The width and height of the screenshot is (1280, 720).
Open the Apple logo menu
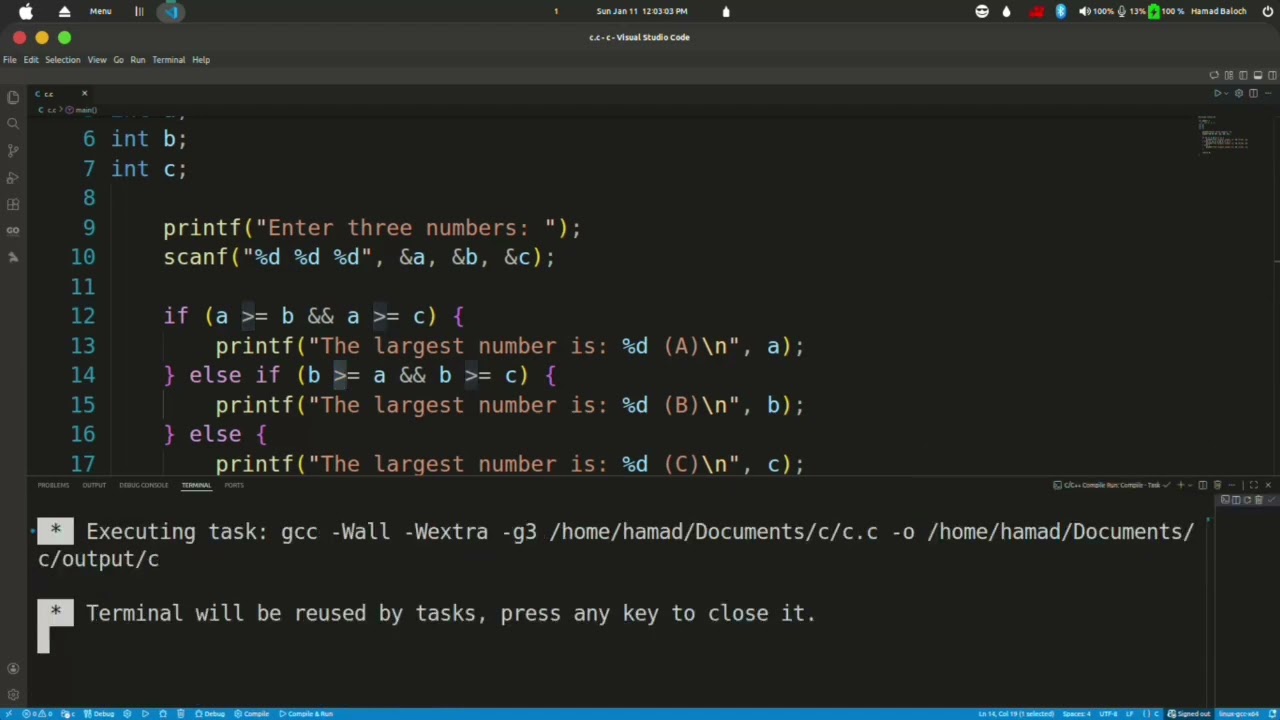(x=26, y=11)
